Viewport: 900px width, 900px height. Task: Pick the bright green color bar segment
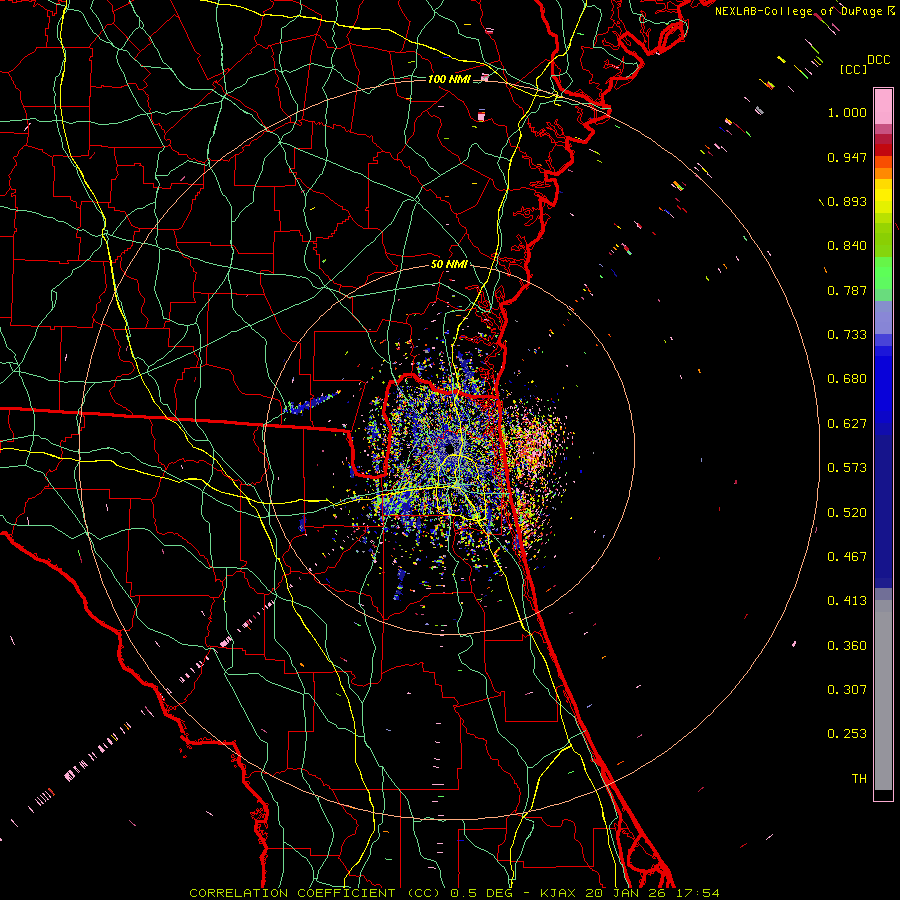point(883,273)
